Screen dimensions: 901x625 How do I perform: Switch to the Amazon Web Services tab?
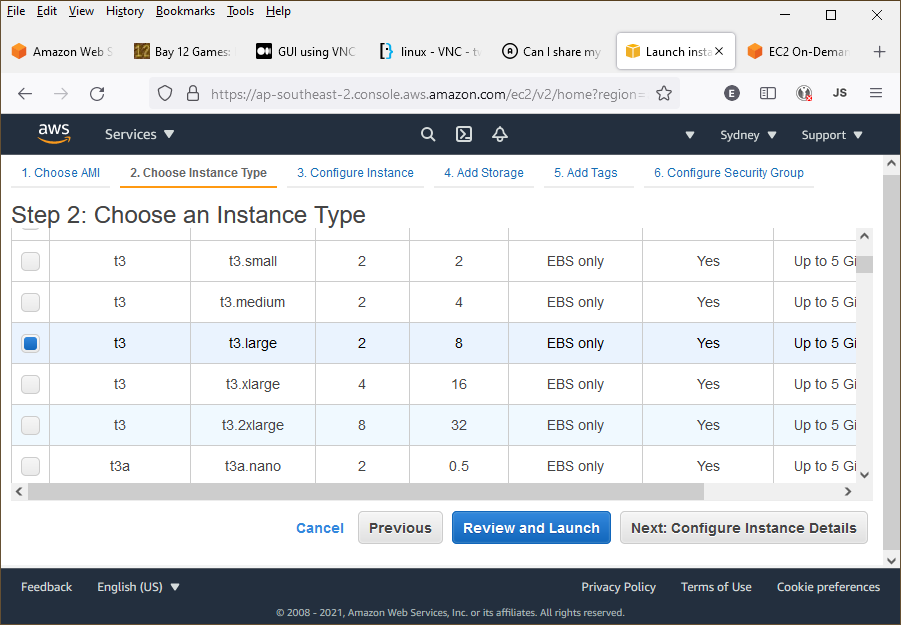[62, 52]
